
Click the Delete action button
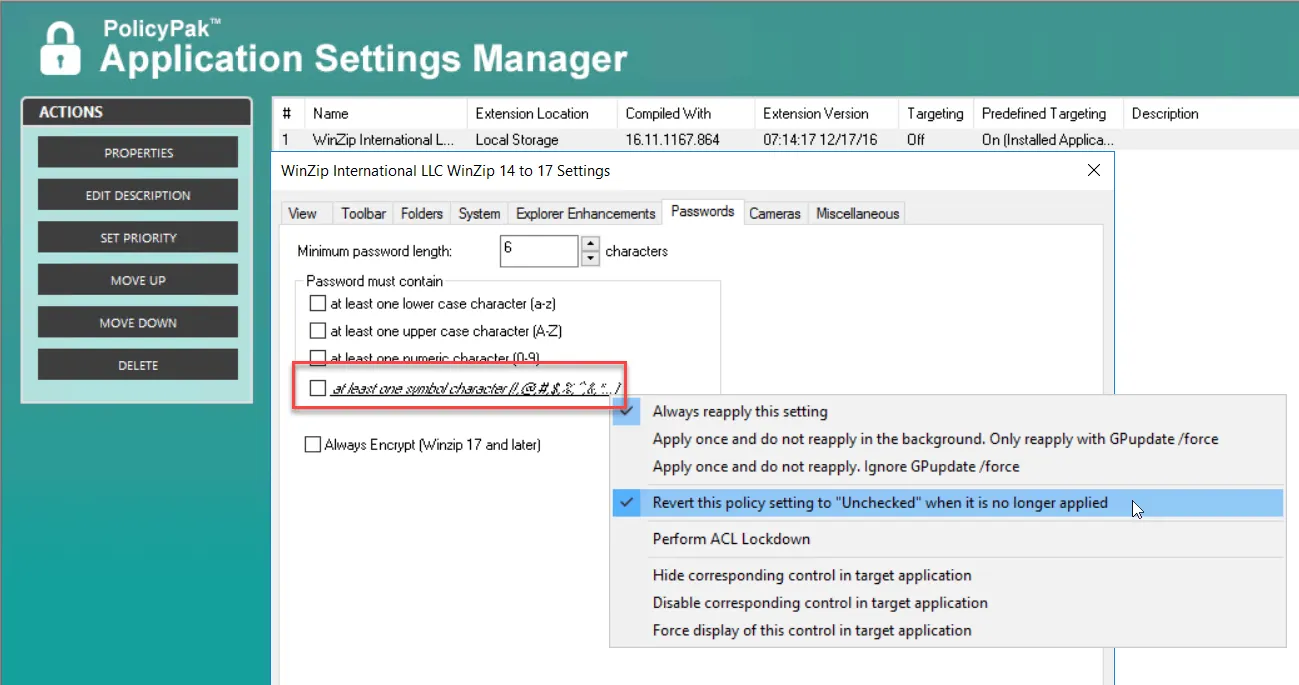pyautogui.click(x=138, y=365)
